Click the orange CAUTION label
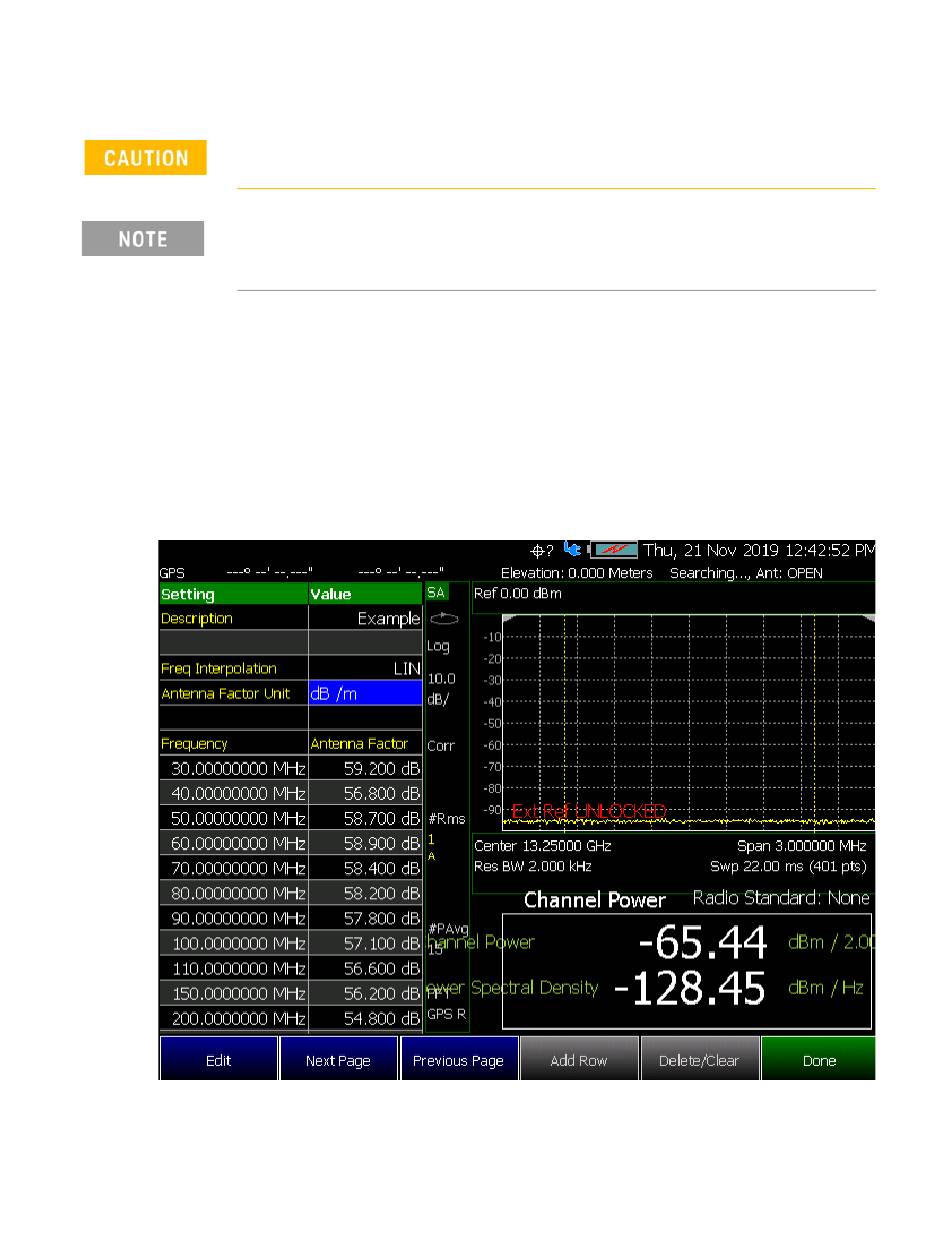The width and height of the screenshot is (950, 1260). pyautogui.click(x=145, y=158)
